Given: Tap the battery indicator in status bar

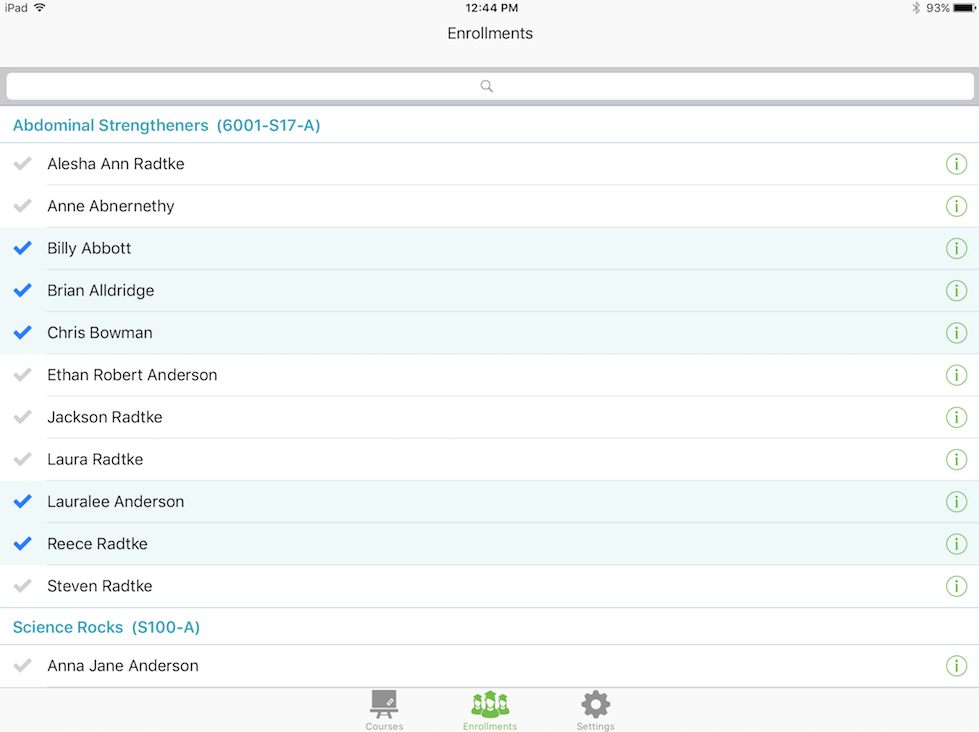Looking at the screenshot, I should click(963, 8).
